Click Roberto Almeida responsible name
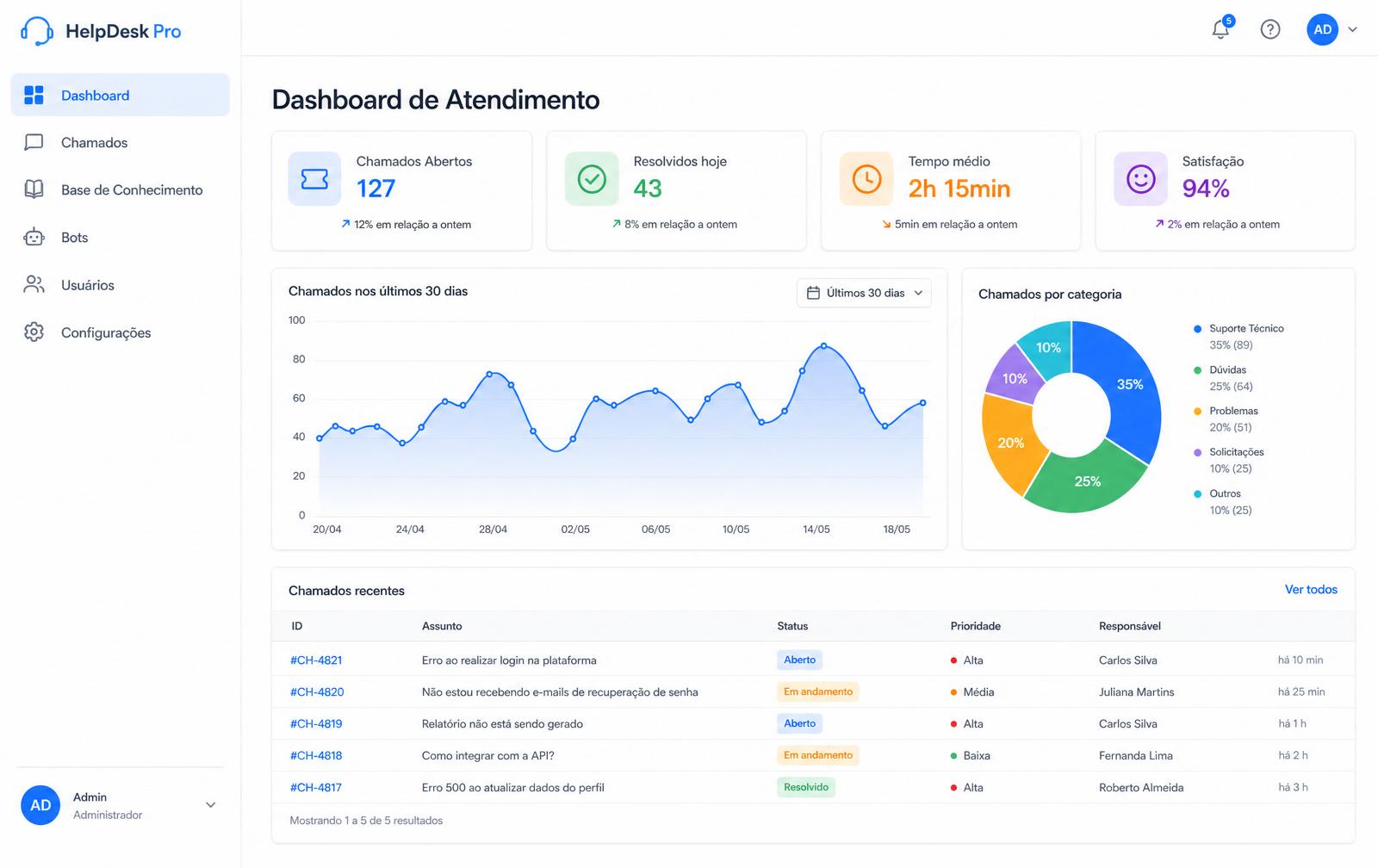The width and height of the screenshot is (1378, 868). (1141, 788)
